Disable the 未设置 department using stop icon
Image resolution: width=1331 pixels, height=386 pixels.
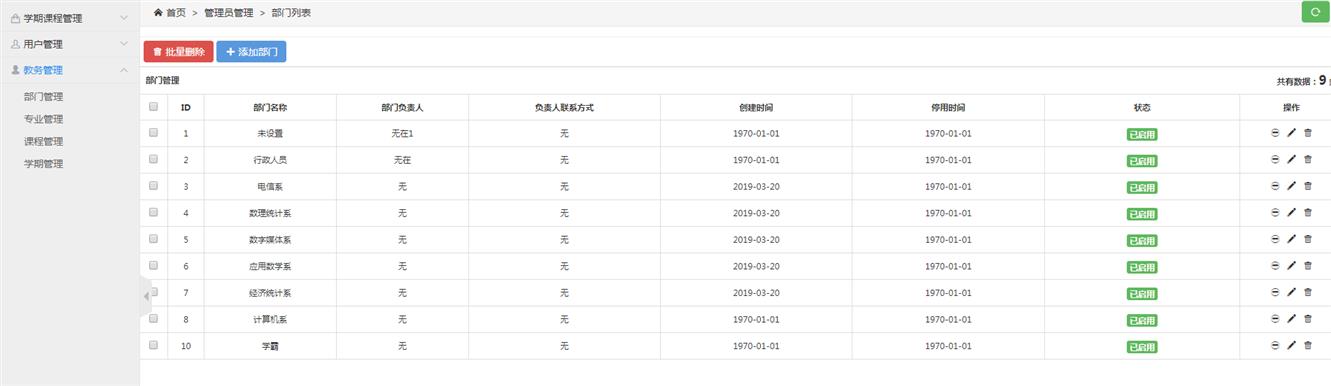pos(1275,133)
